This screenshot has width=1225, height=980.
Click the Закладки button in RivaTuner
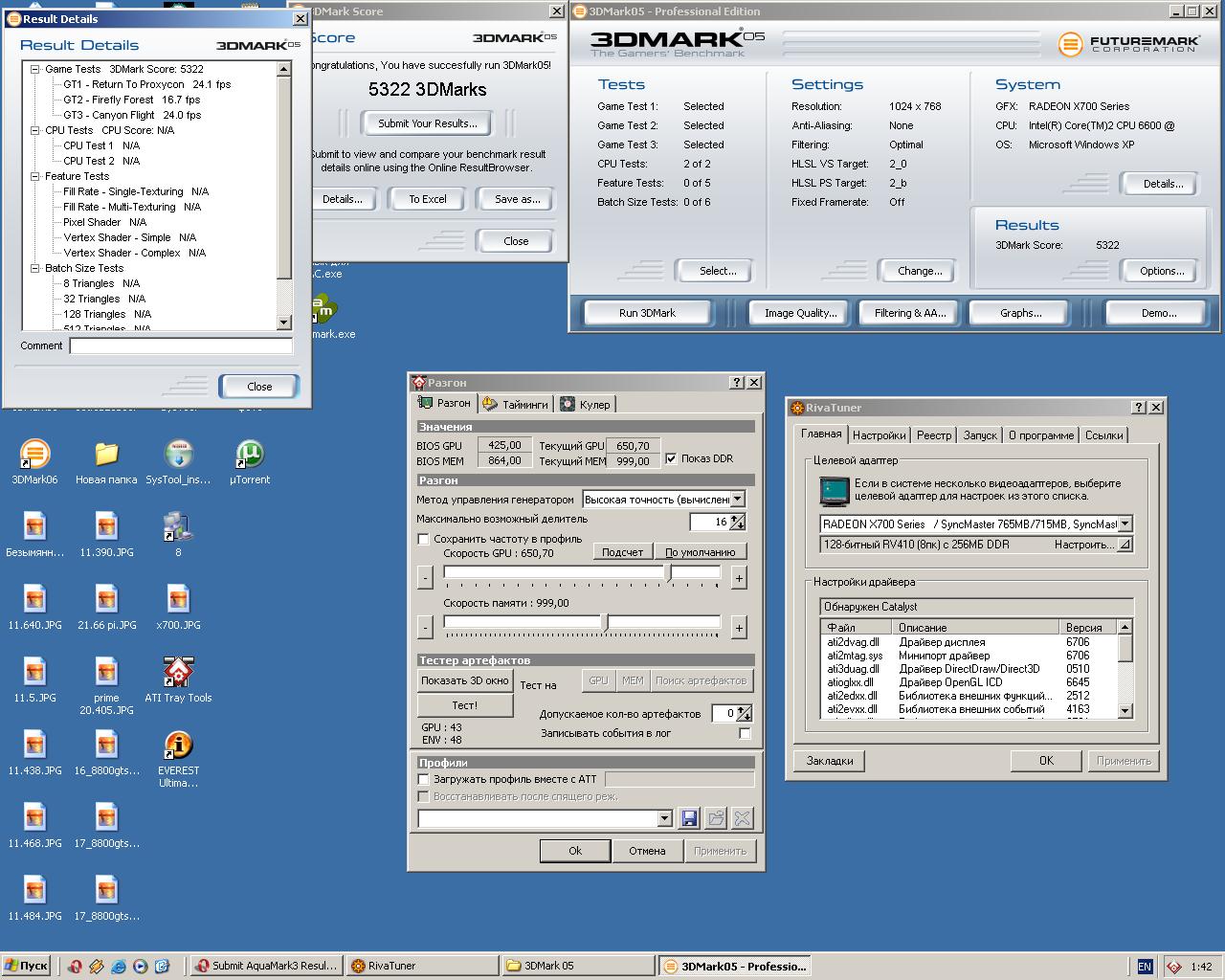click(829, 761)
